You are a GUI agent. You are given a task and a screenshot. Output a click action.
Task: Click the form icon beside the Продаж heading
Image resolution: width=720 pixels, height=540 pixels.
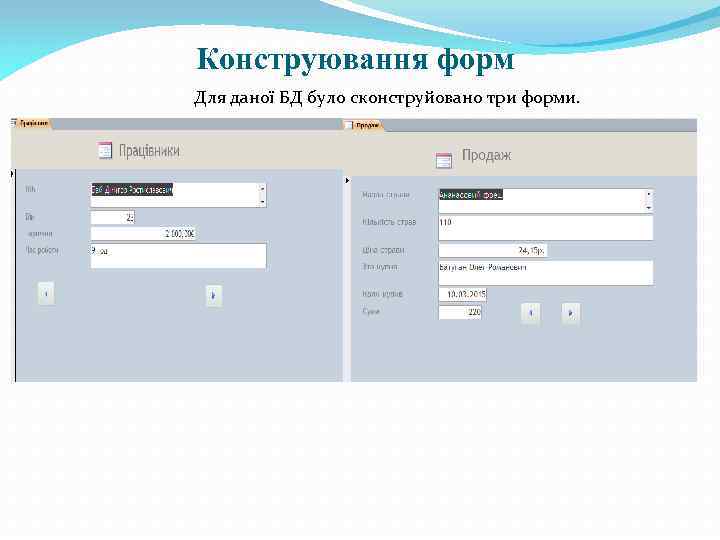[444, 160]
